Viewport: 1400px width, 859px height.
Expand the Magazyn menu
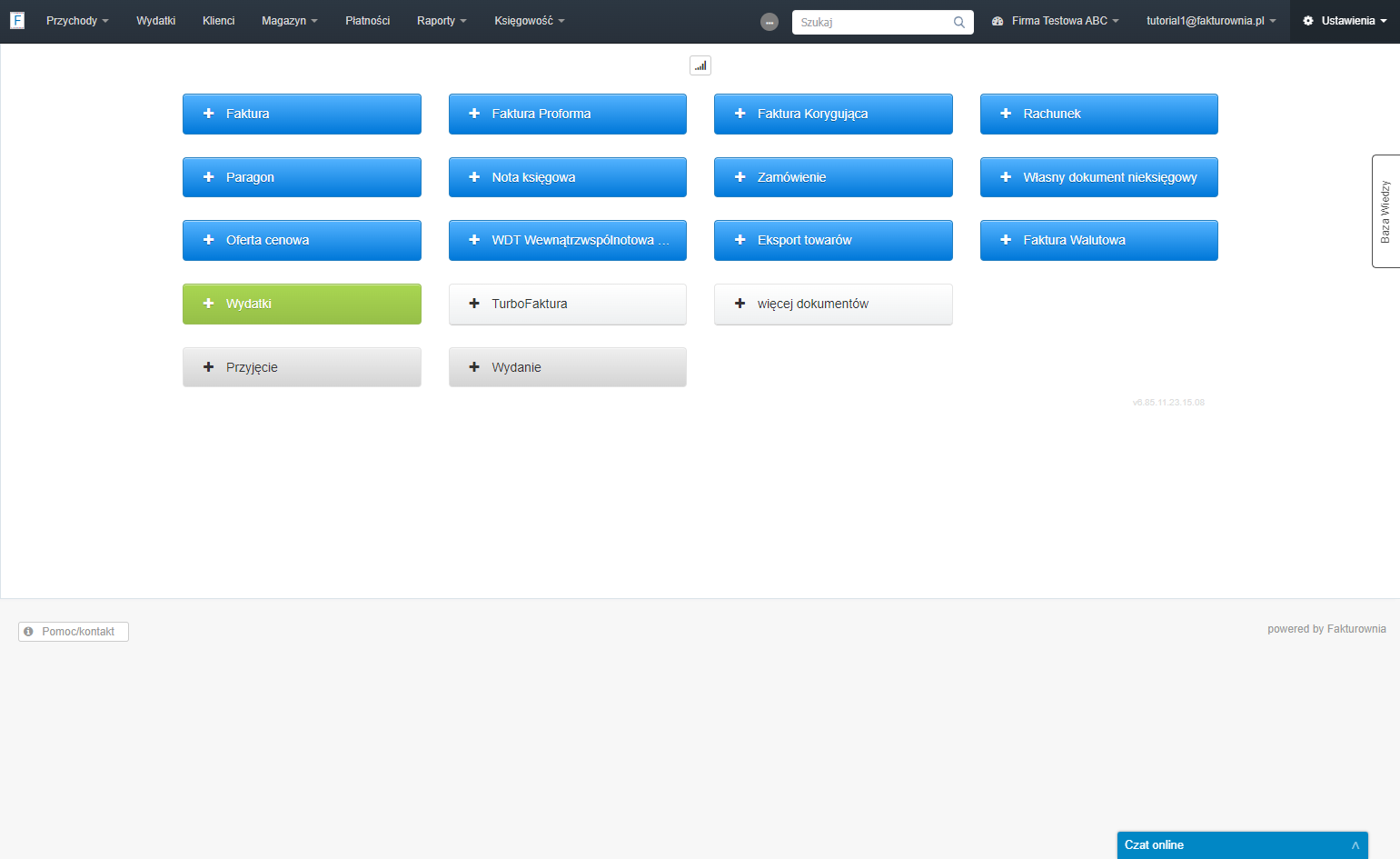290,21
